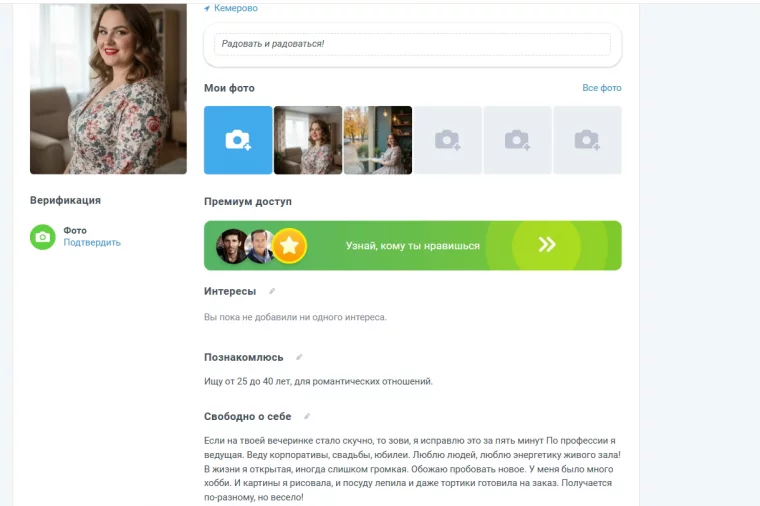
Task: Open the Все фото link
Action: [602, 88]
